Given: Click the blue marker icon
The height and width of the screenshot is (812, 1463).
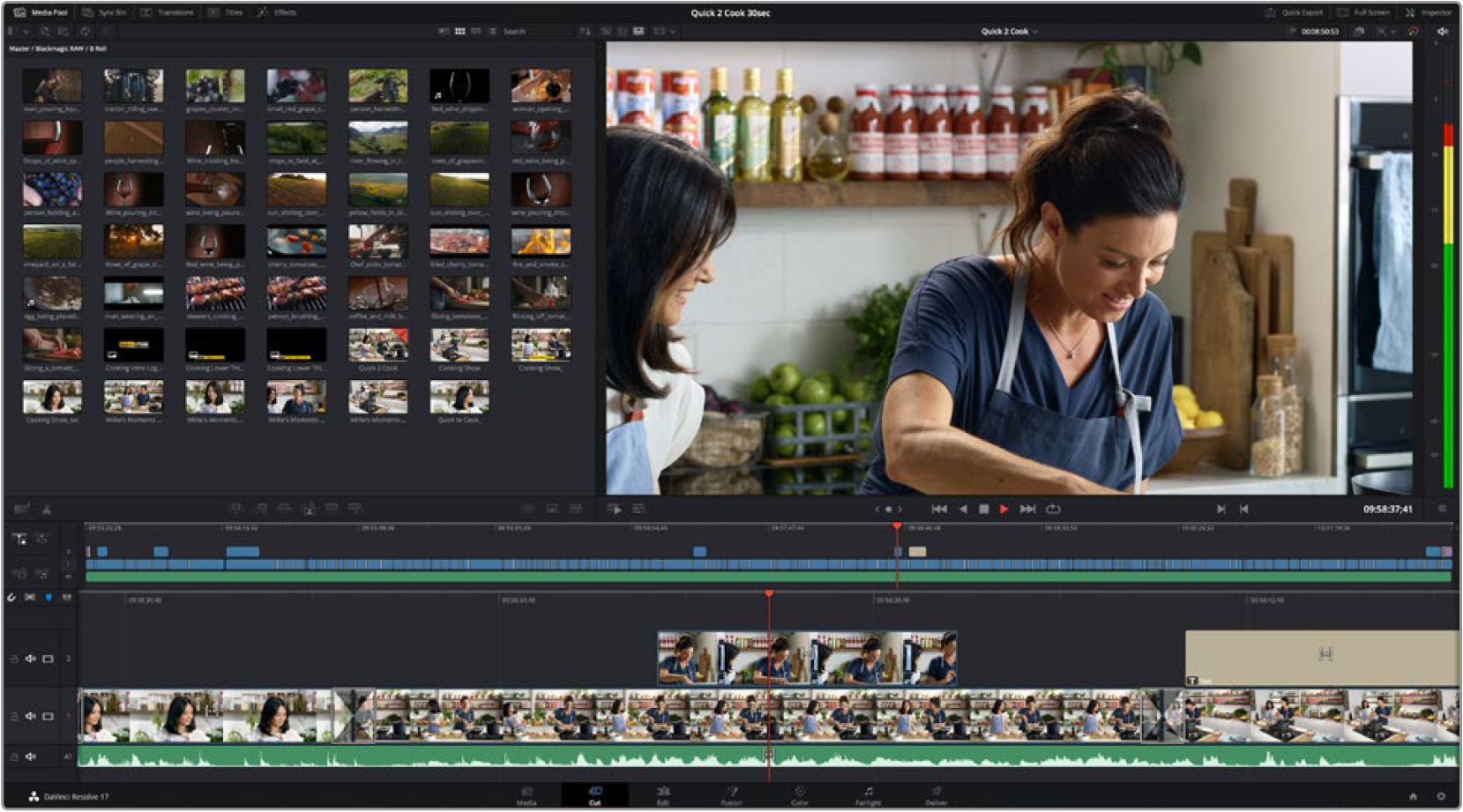Looking at the screenshot, I should coord(49,597).
